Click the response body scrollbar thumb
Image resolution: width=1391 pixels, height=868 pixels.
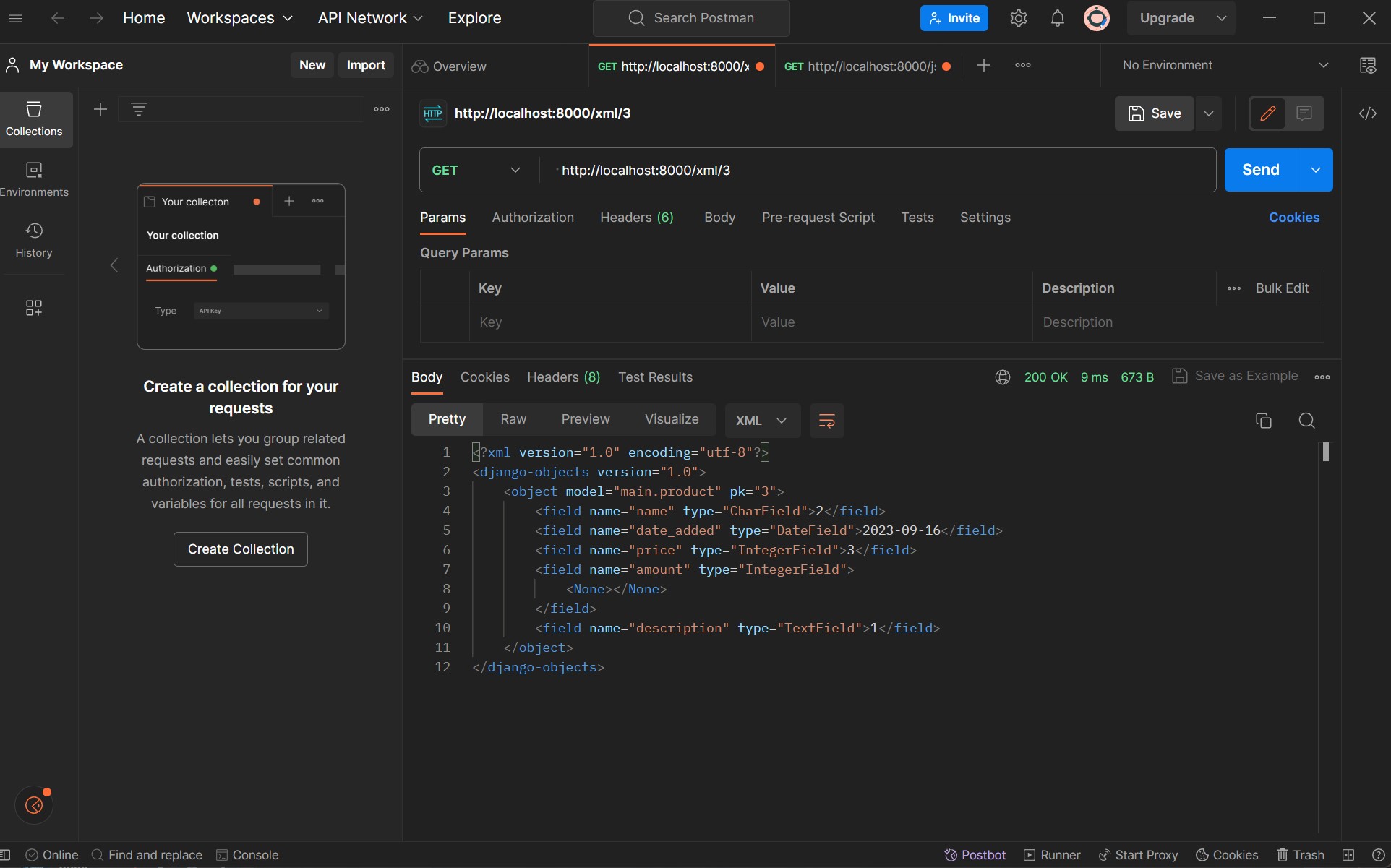point(1325,452)
